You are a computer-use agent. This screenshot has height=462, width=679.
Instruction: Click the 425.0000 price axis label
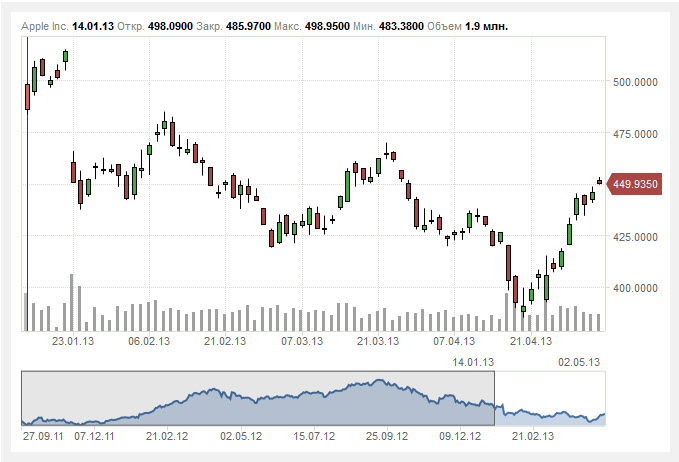[635, 237]
